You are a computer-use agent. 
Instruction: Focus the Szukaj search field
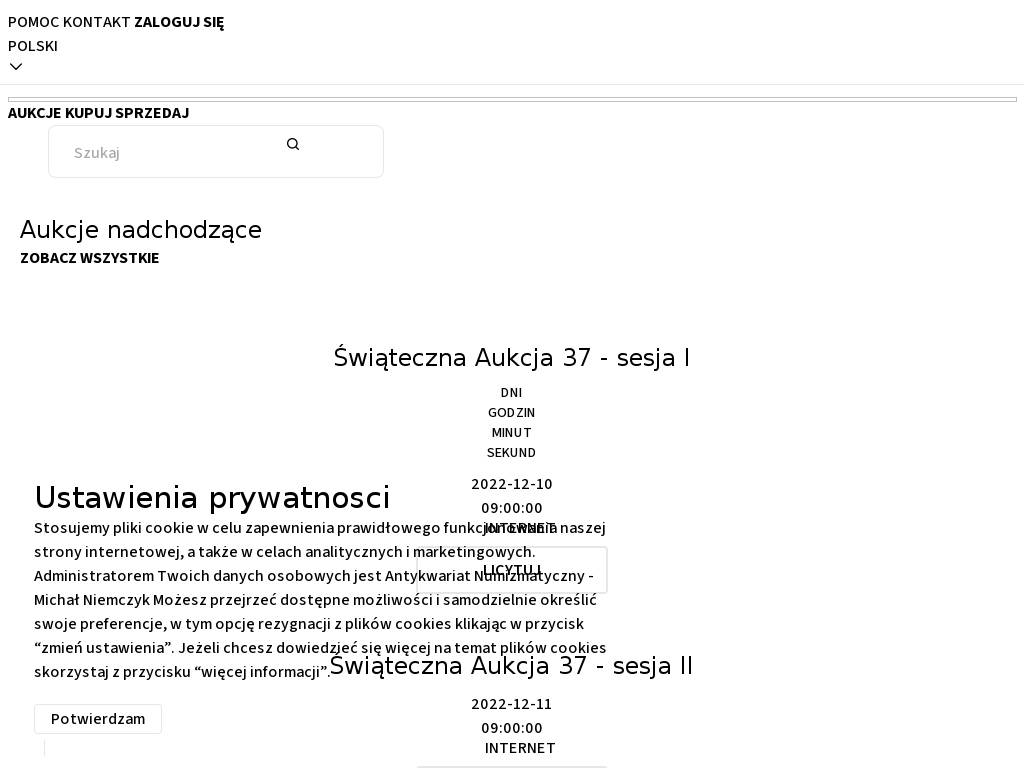[170, 153]
